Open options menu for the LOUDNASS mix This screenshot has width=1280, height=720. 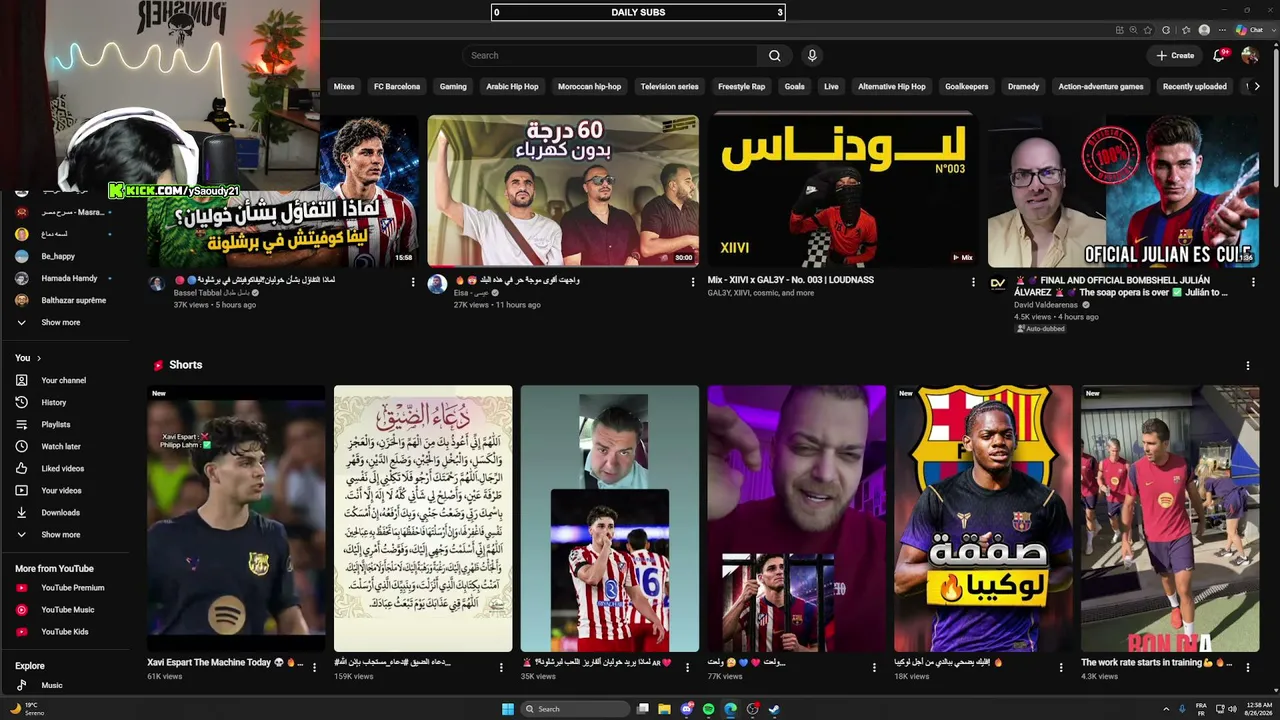973,282
